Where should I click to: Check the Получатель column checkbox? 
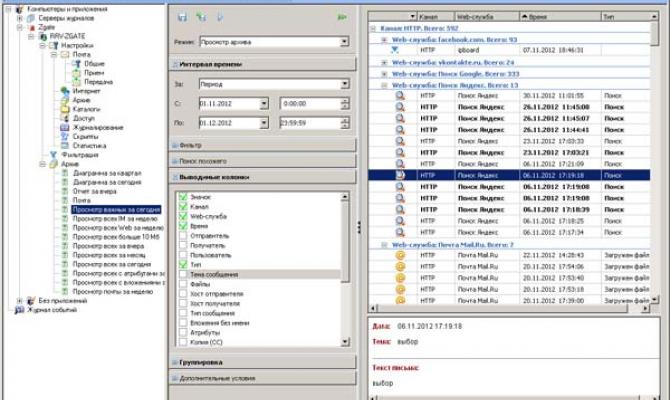183,245
